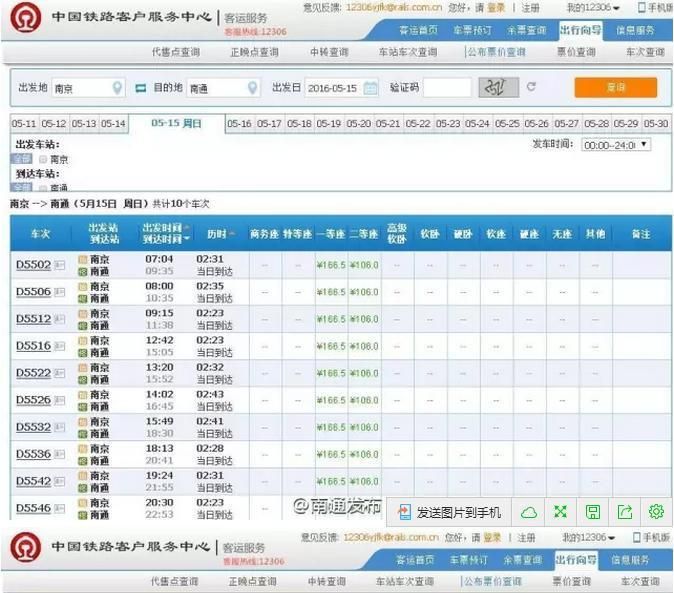Sort by 历时 duration column arrow
Screen dimensions: 674x593
coord(233,234)
